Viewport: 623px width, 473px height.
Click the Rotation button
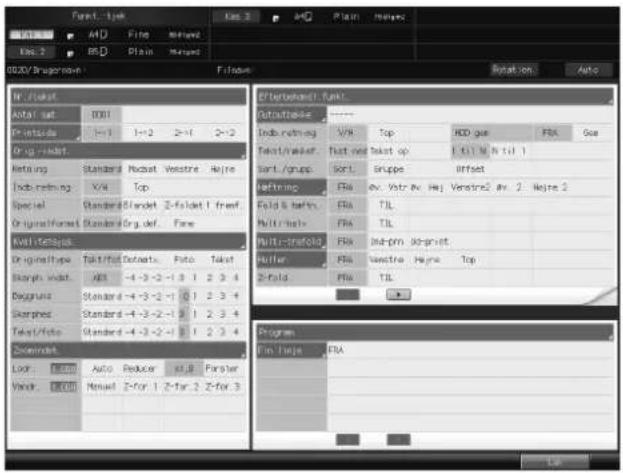[515, 70]
